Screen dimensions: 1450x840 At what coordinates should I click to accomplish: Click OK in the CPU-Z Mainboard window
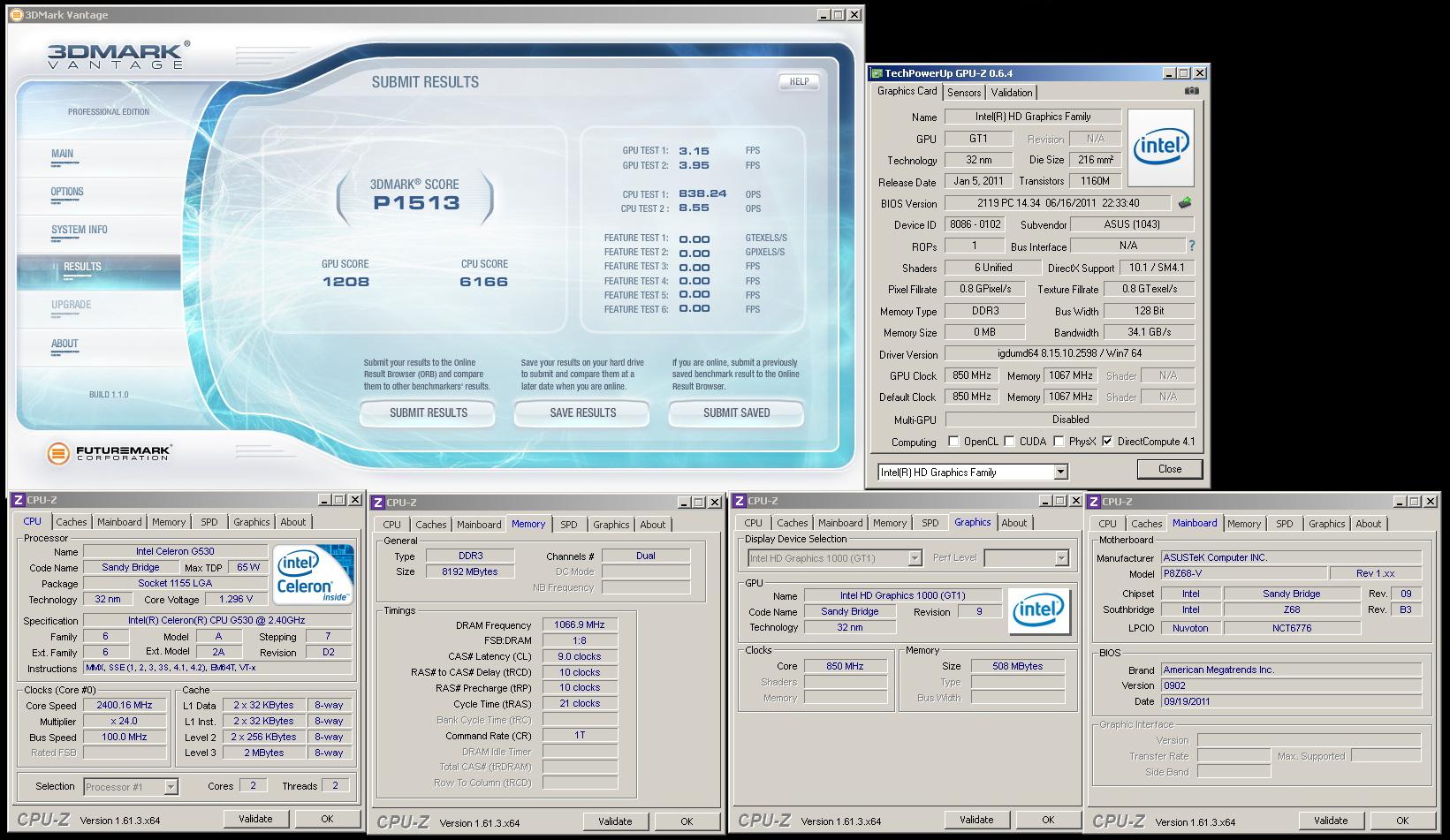[1402, 821]
